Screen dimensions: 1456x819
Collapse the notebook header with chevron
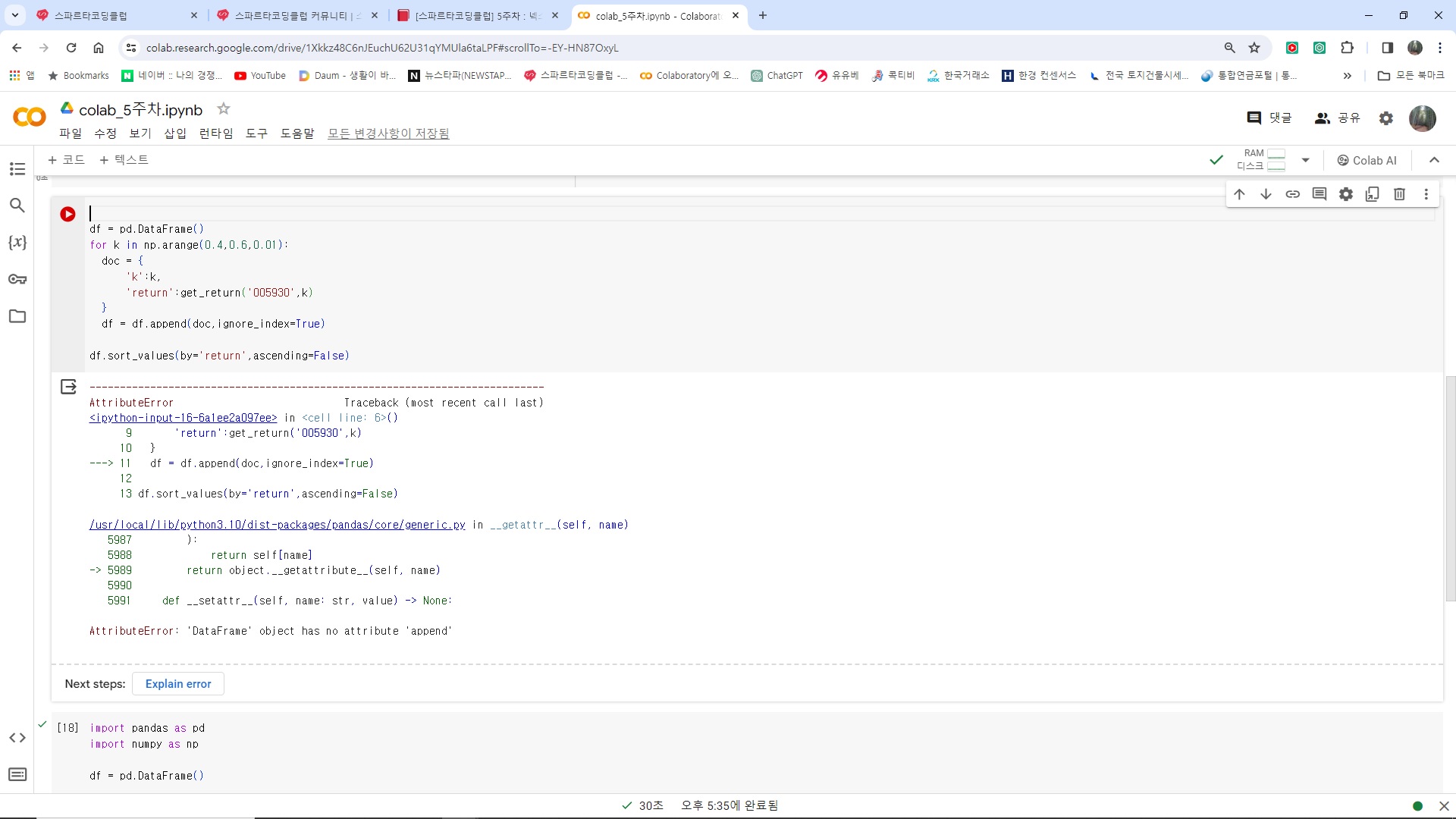1434,160
